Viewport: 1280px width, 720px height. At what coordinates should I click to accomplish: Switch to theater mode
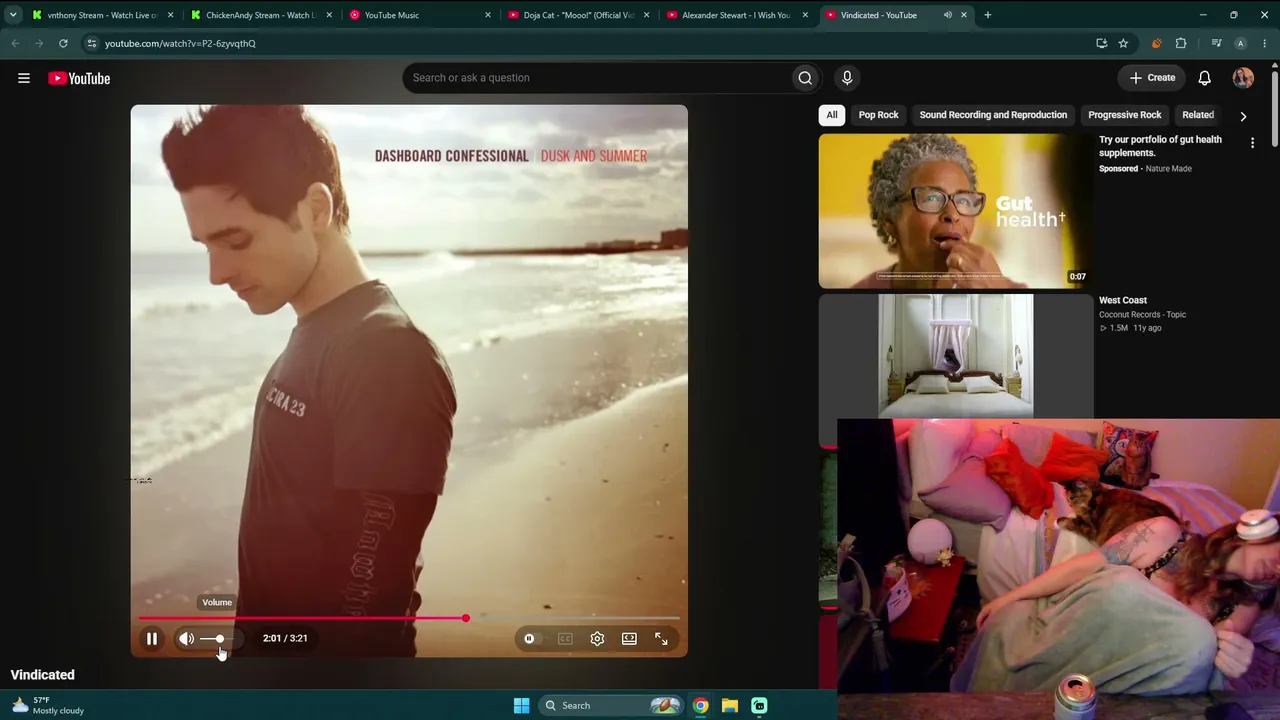tap(629, 638)
